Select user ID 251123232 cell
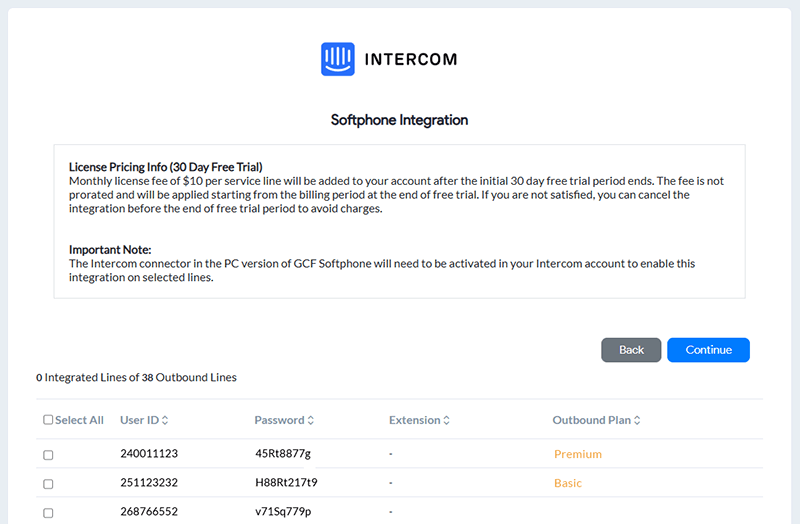This screenshot has width=800, height=524. click(149, 483)
